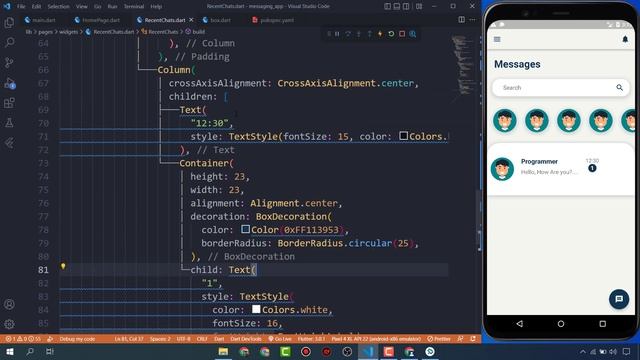Open the pages breadcrumb dropdown
Screen dimensions: 640x360
(45, 32)
